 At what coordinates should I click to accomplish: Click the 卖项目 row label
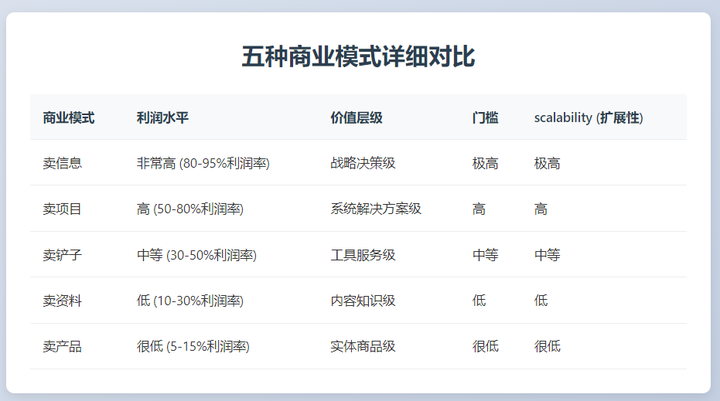pyautogui.click(x=62, y=209)
